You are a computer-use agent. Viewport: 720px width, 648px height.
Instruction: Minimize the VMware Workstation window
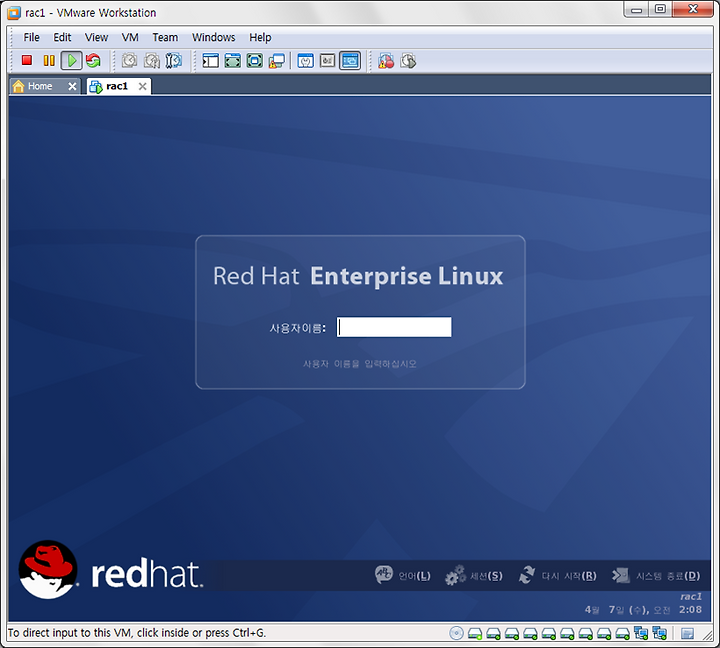tap(636, 10)
